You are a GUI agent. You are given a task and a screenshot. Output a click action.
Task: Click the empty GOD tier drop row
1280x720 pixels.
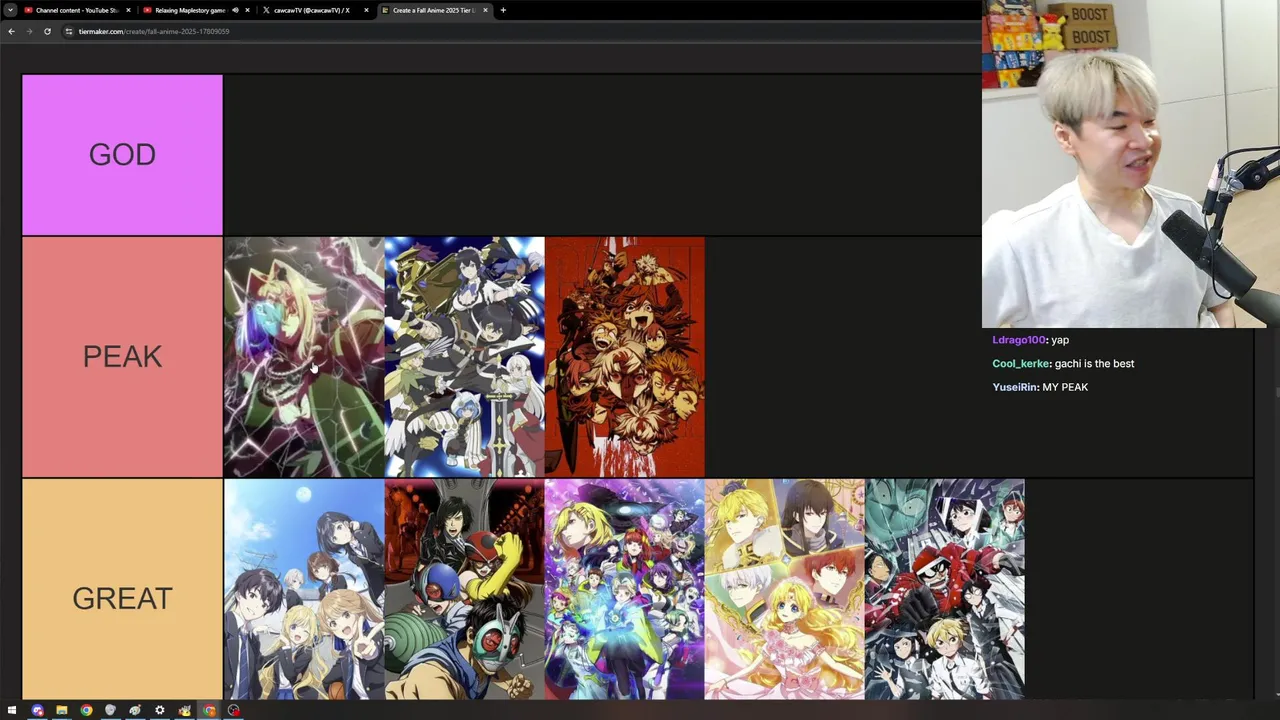pyautogui.click(x=602, y=155)
